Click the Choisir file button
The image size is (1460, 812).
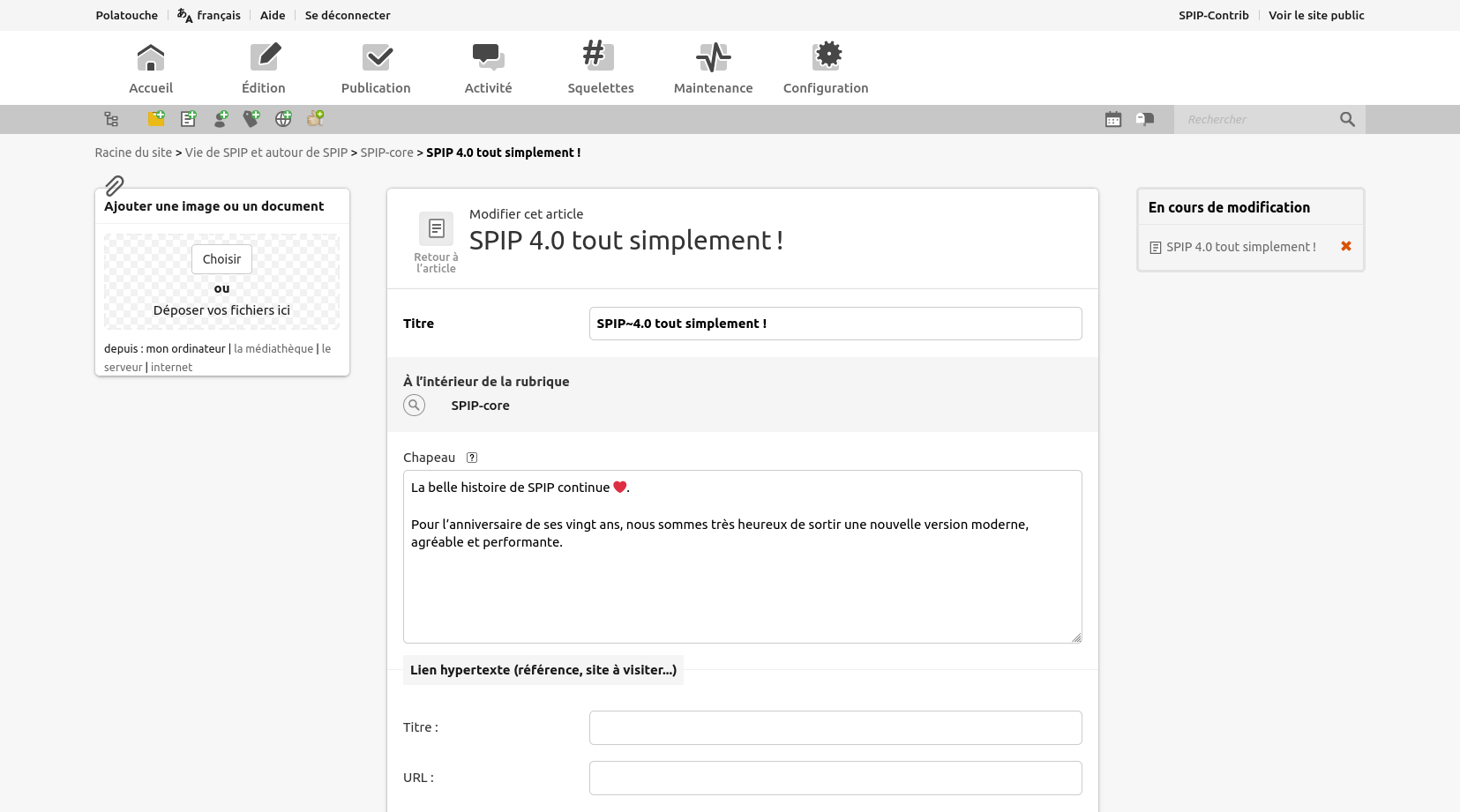pos(221,259)
